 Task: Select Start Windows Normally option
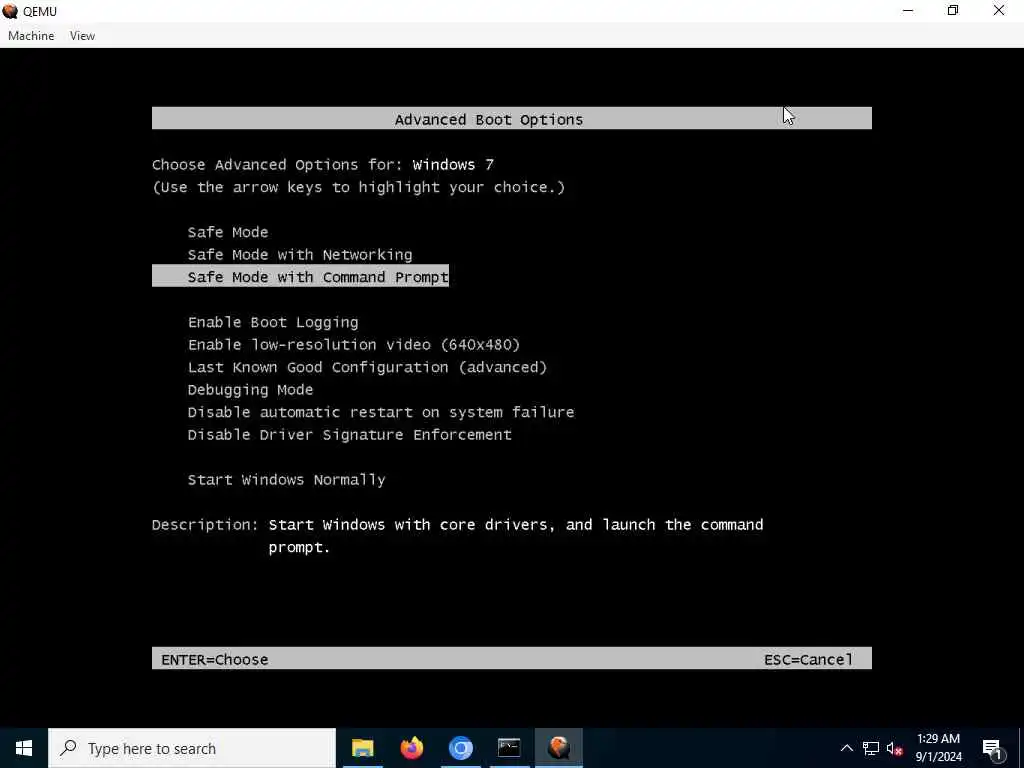[x=286, y=480]
